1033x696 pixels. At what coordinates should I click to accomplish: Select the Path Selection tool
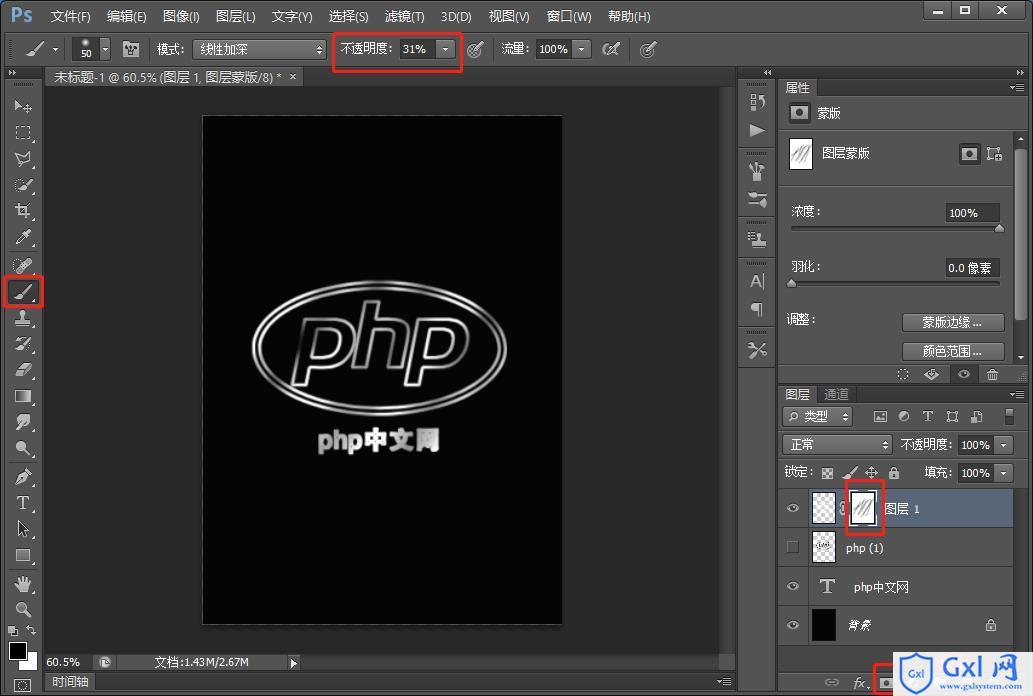pyautogui.click(x=23, y=529)
